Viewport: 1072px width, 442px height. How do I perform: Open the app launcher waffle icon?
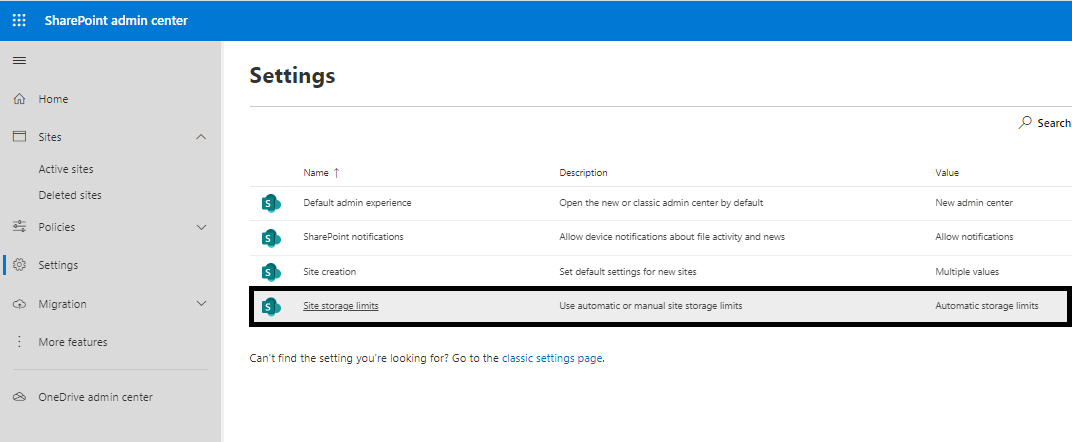[19, 20]
